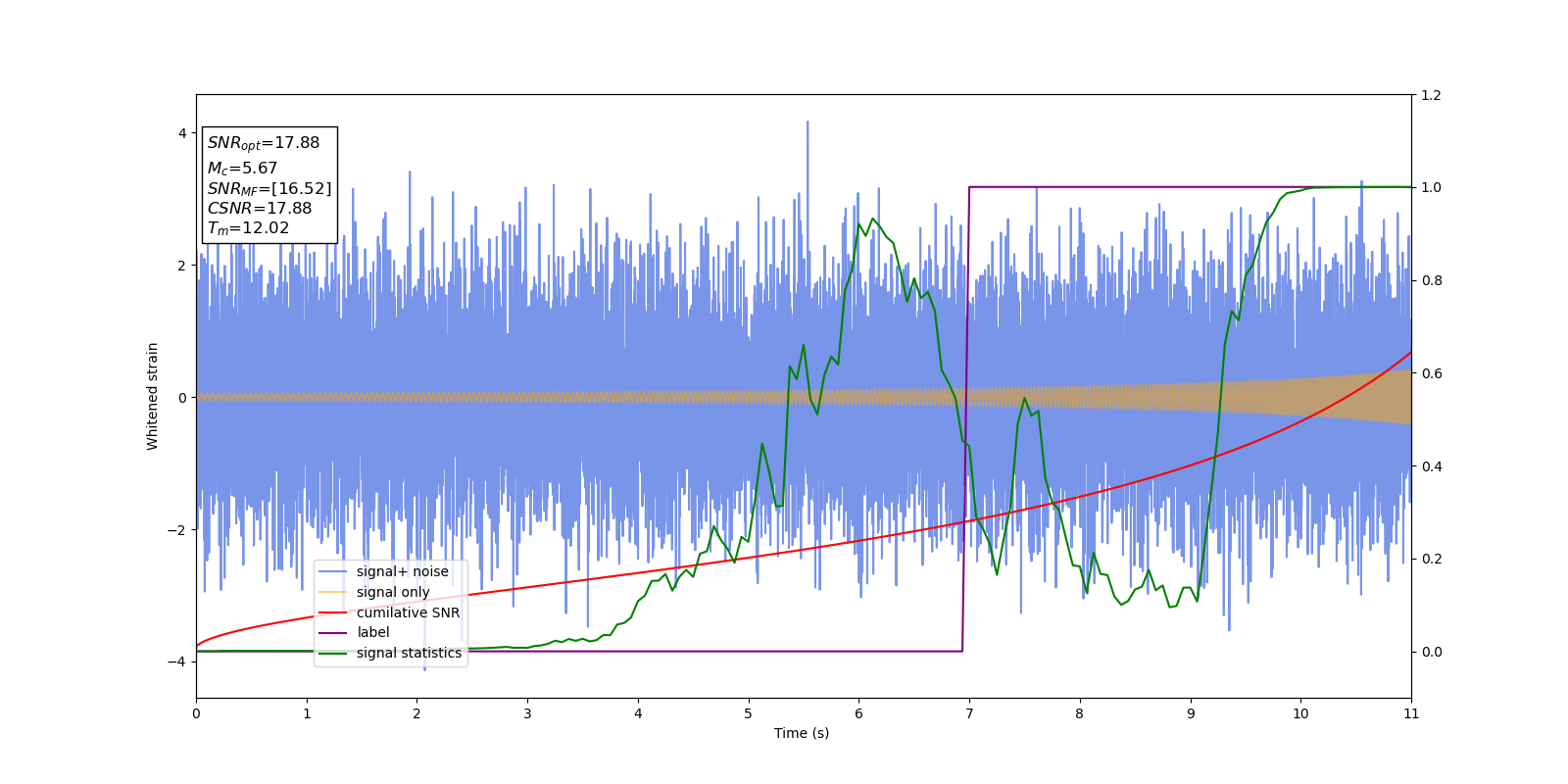This screenshot has width=1568, height=784.
Task: Click the 'Whitened strain' y-axis label
Action: (x=153, y=396)
